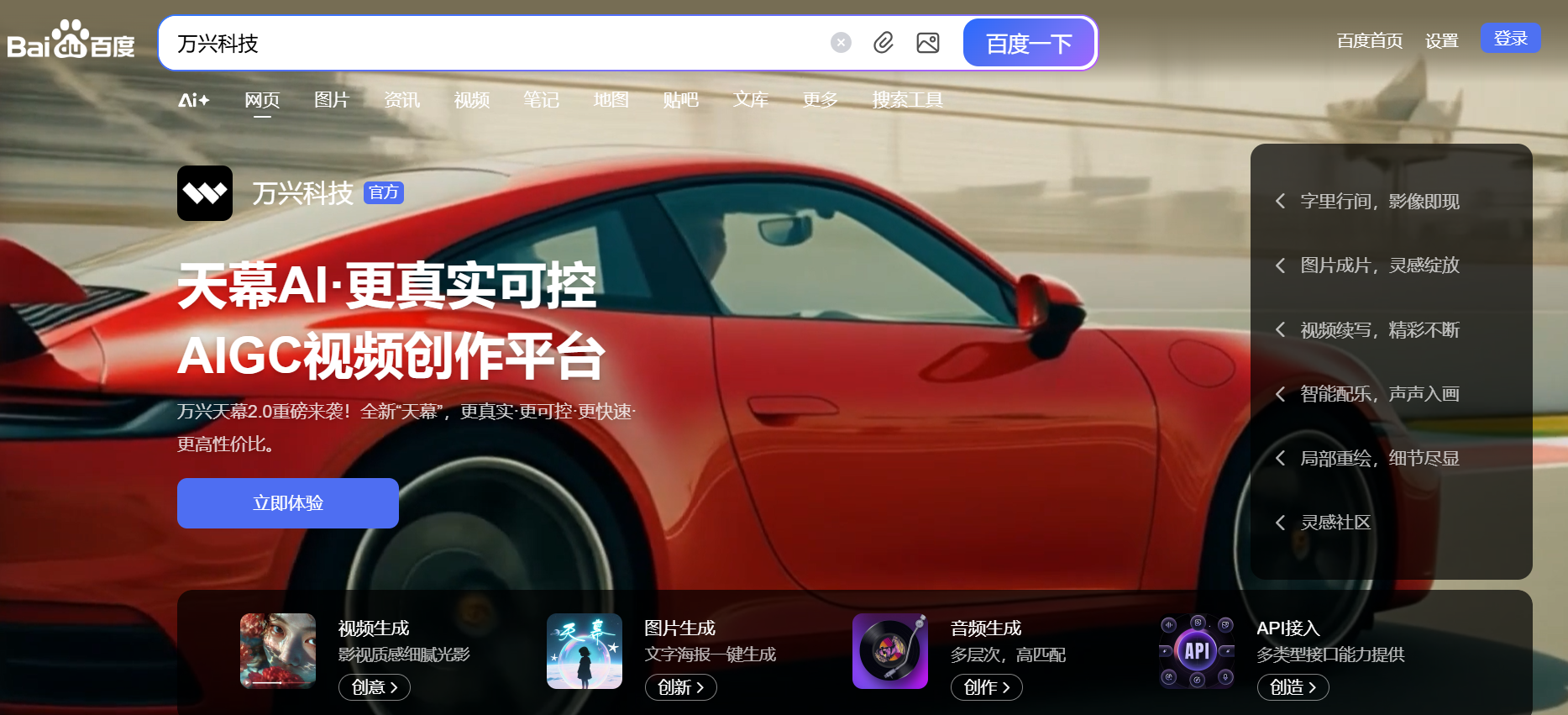
Task: Click the 创造 button under API接入
Action: tap(1293, 687)
